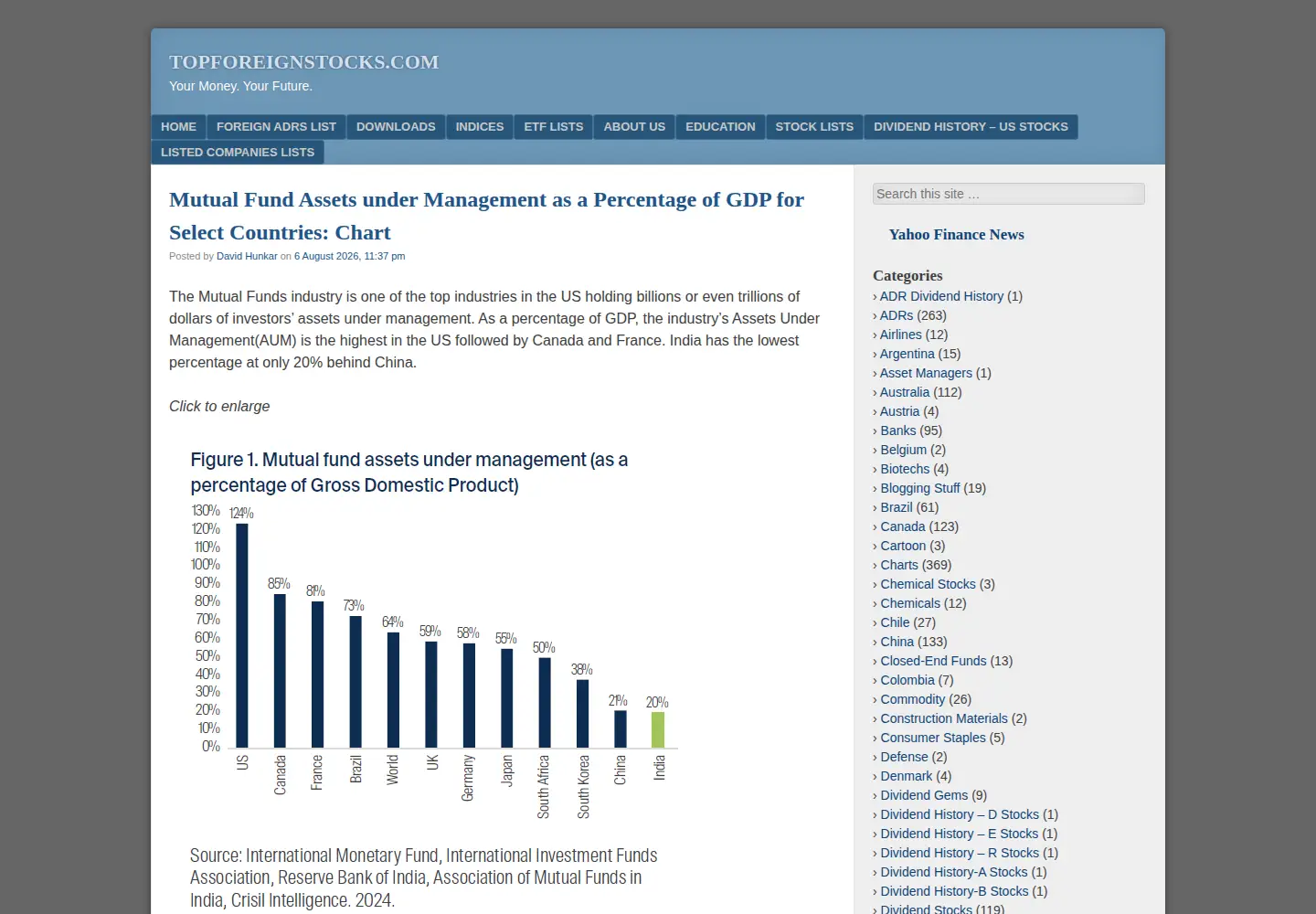1316x914 pixels.
Task: Open the China category link
Action: click(897, 642)
